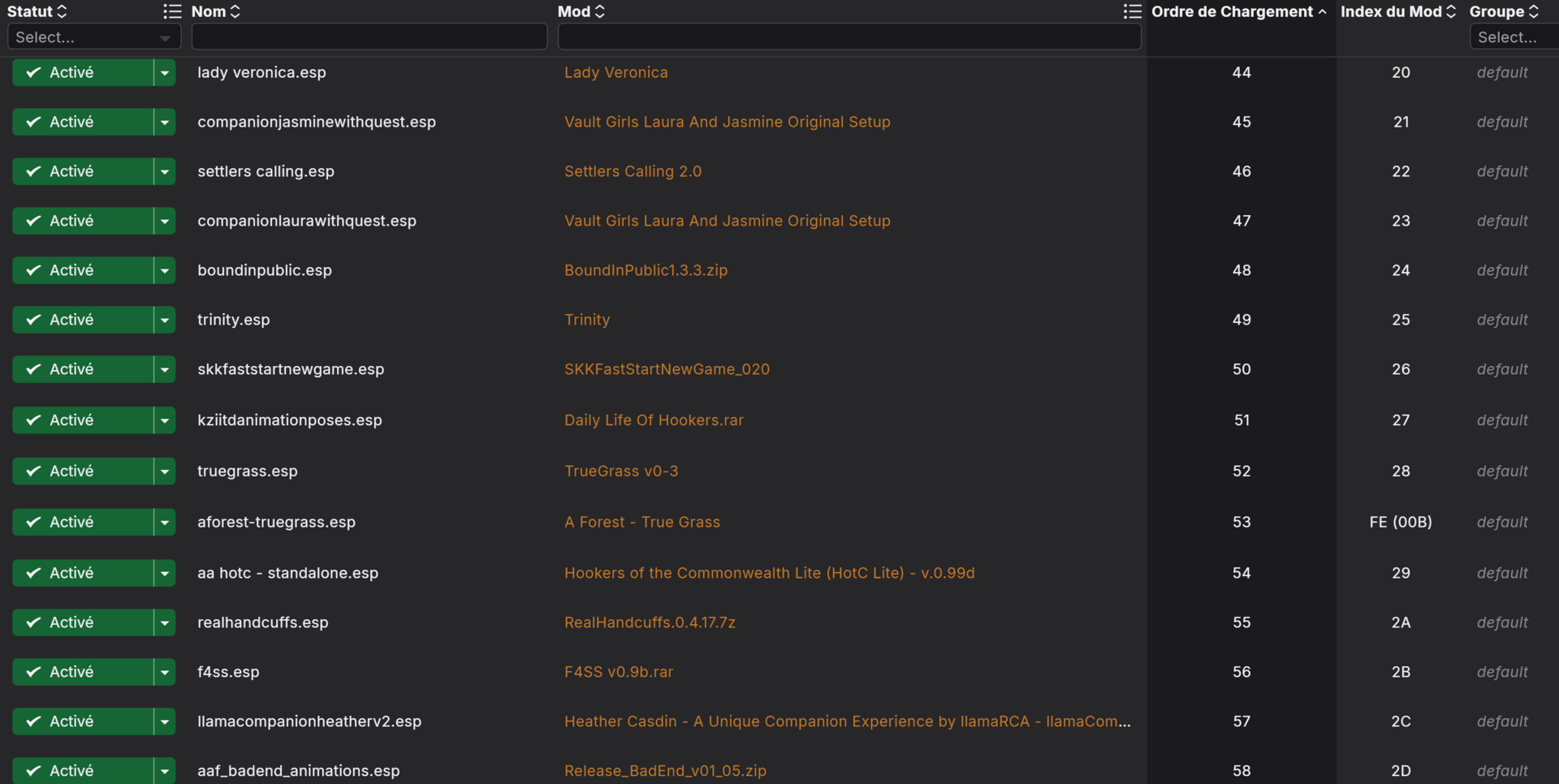Sort by Index du Mod column

(1398, 11)
